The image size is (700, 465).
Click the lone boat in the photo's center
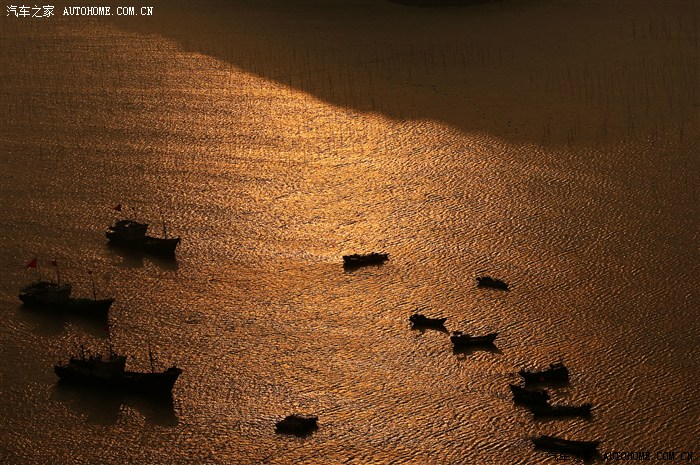point(365,259)
